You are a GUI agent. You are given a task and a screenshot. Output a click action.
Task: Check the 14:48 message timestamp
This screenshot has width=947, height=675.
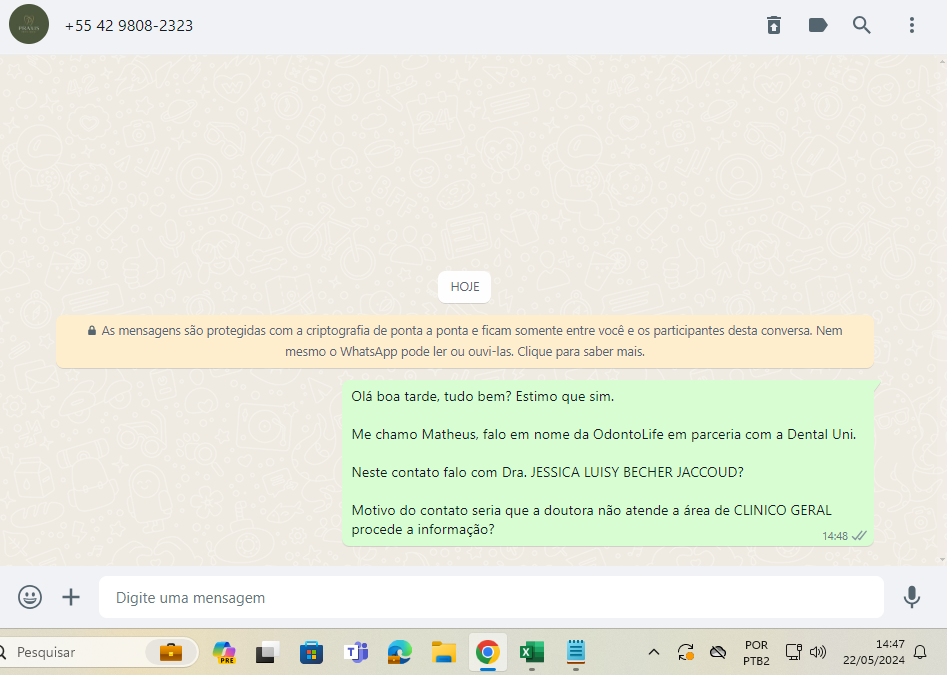[x=835, y=536]
